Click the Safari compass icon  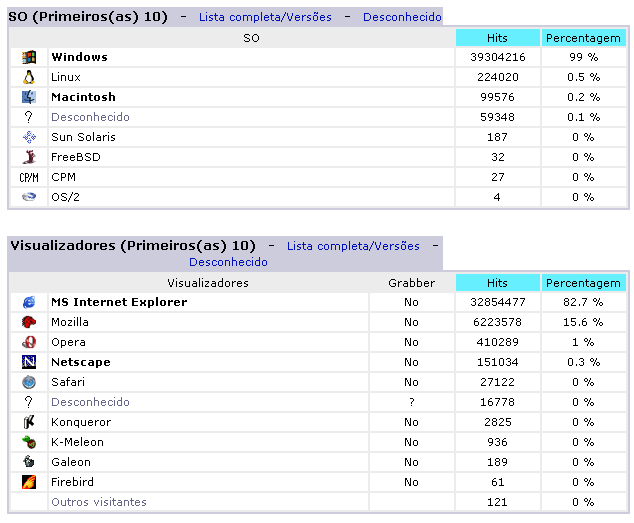[x=29, y=382]
